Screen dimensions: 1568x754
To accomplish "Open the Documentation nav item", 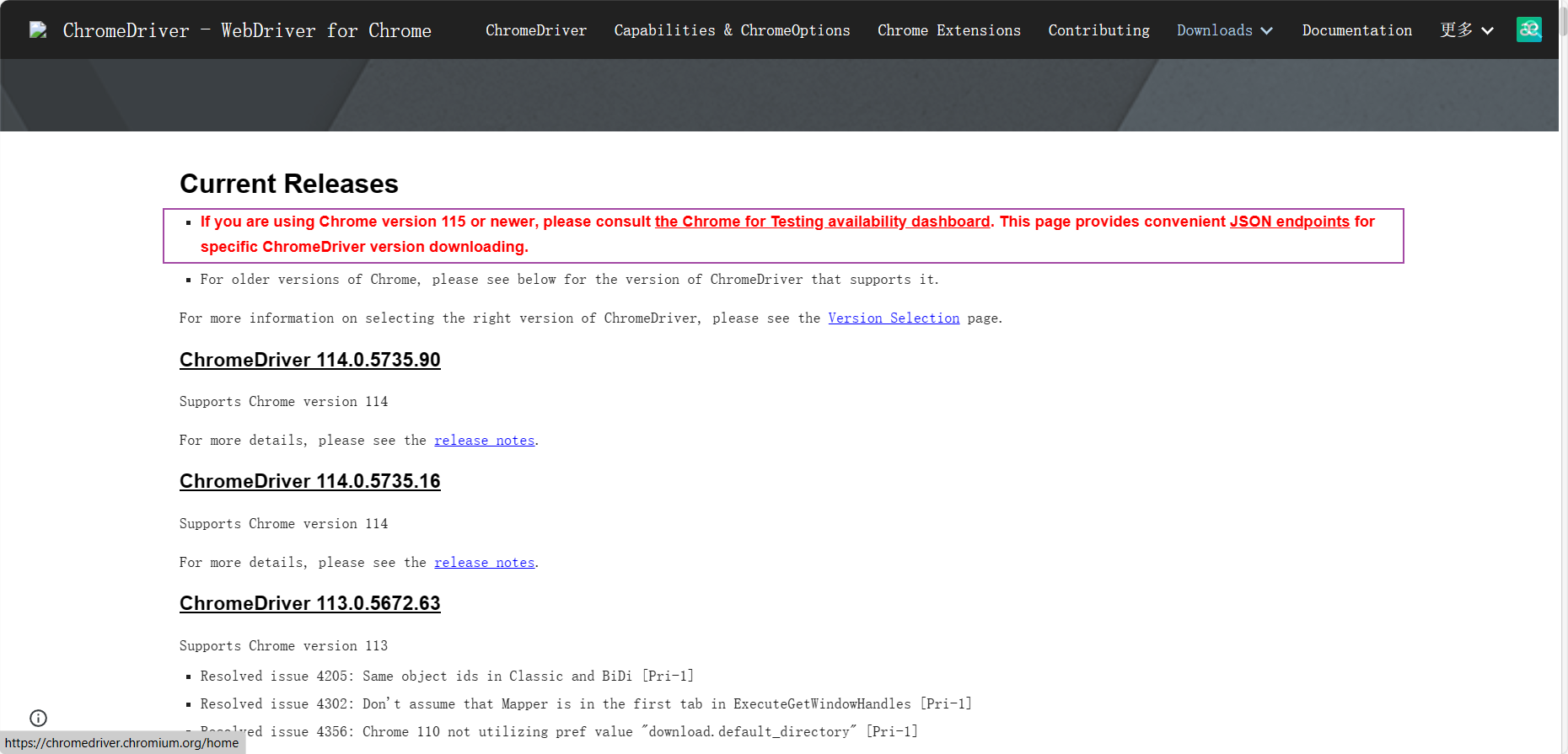I will 1356,30.
